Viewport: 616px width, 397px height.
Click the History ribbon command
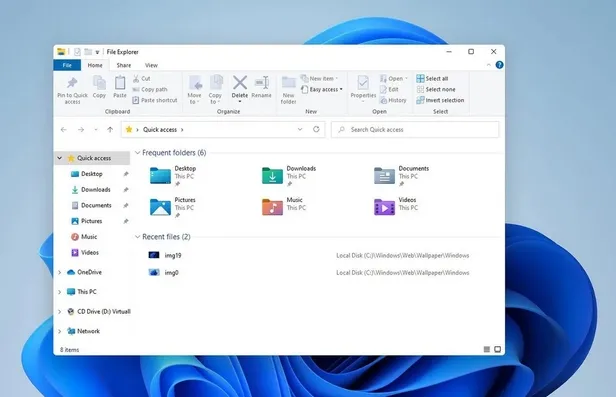click(393, 101)
